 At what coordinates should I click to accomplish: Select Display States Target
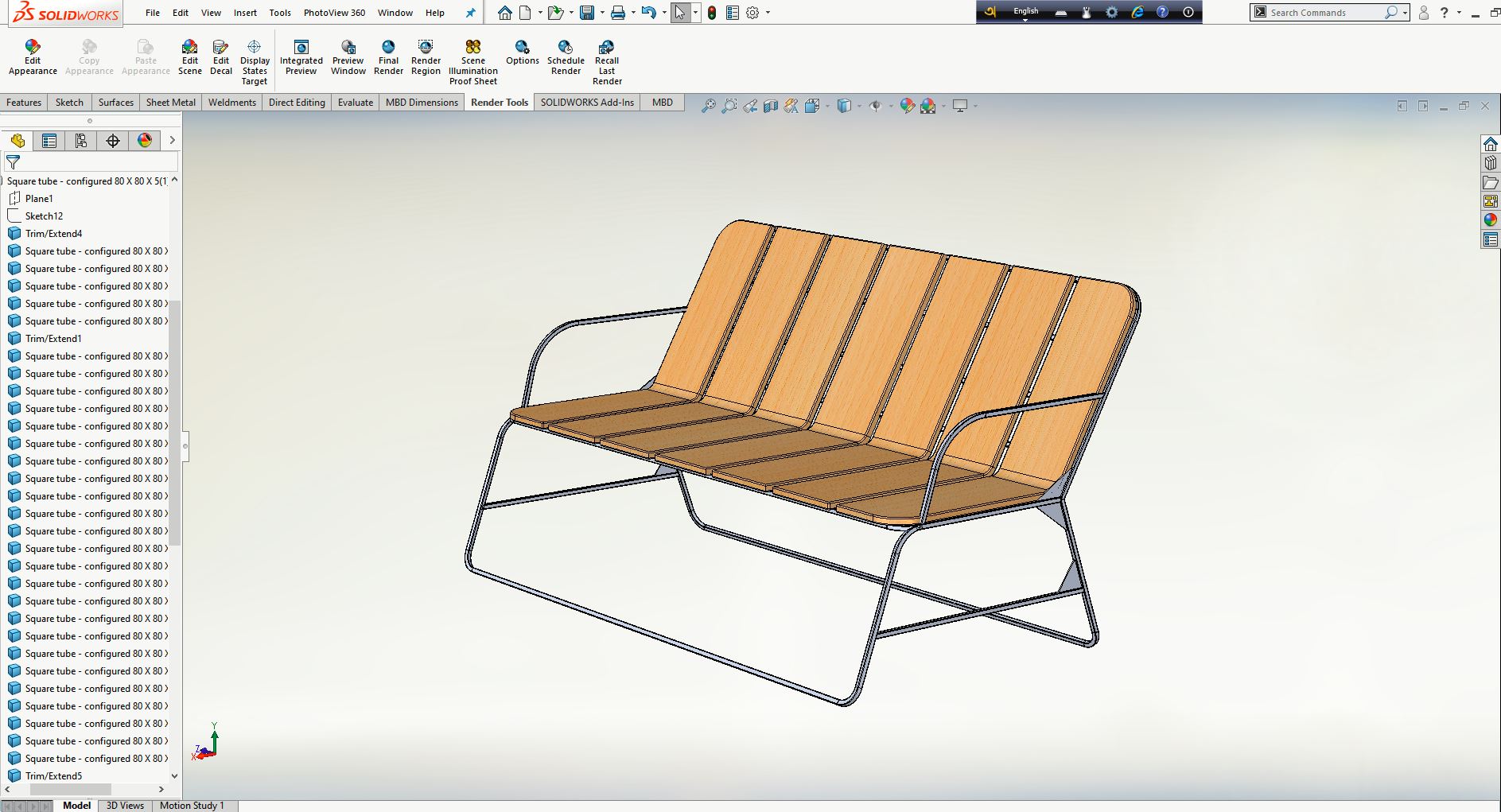pos(255,62)
